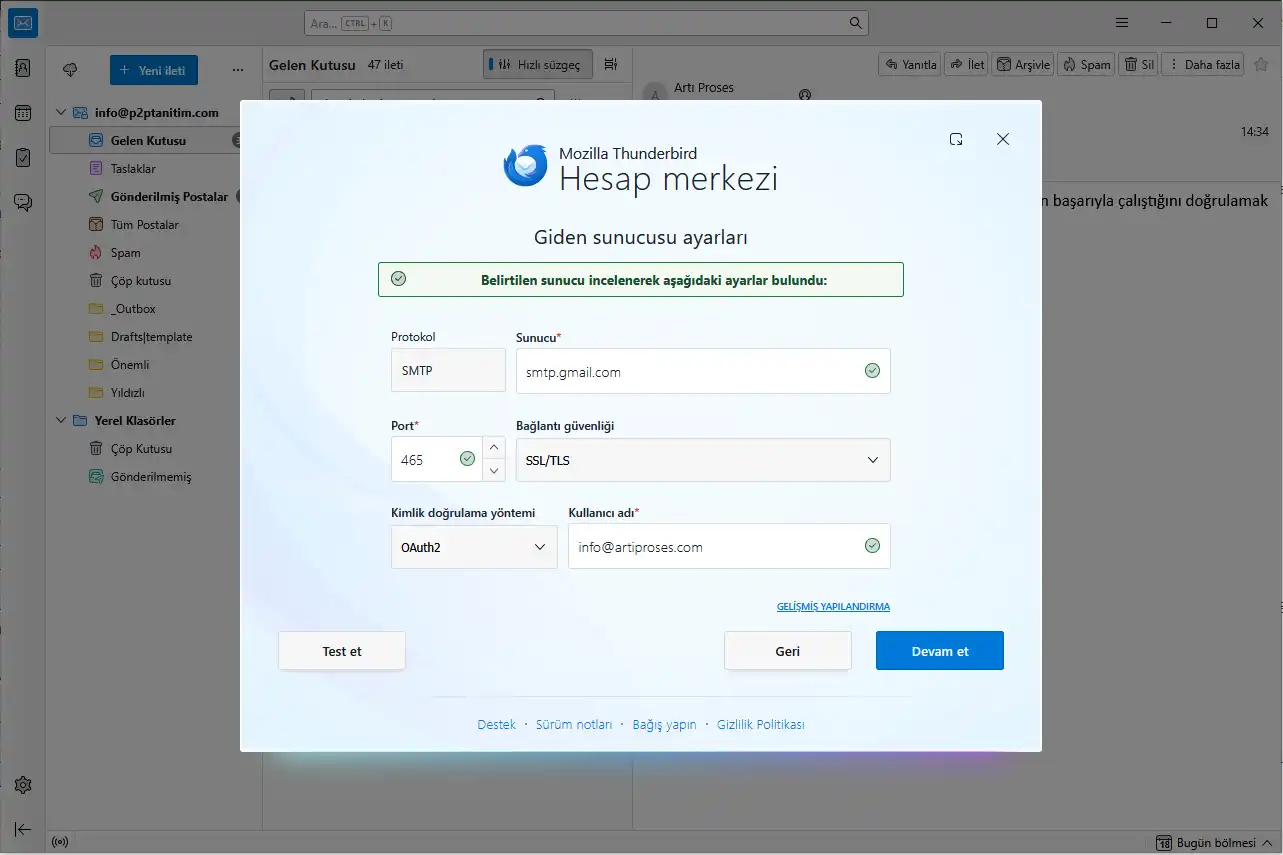
Task: Open the Yıldızlı folder
Action: click(127, 393)
